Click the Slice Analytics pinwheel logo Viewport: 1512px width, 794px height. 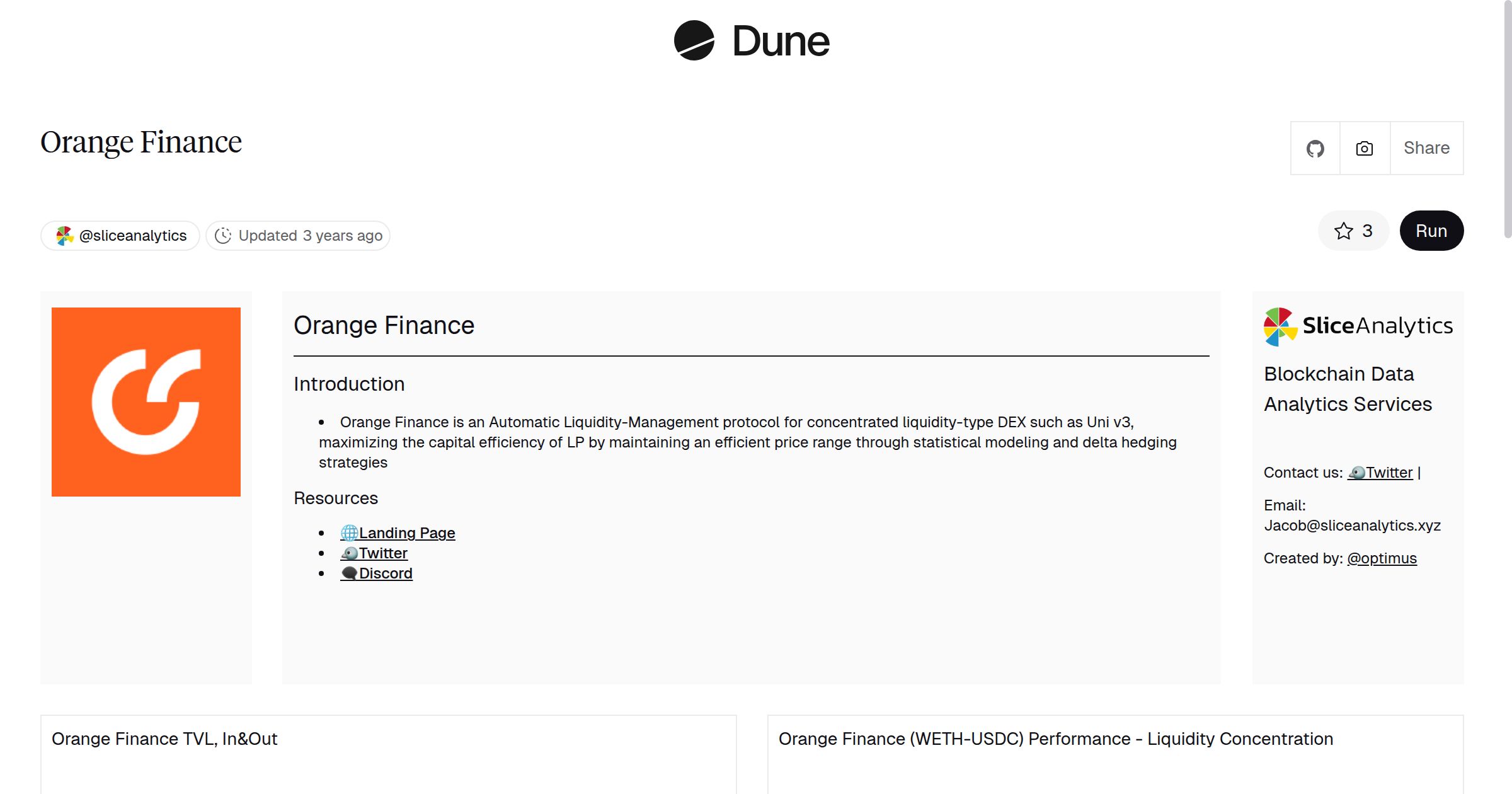[x=1279, y=325]
